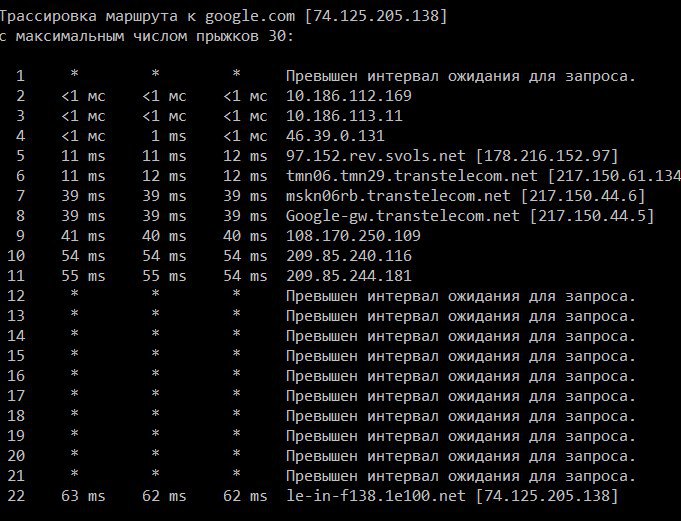The width and height of the screenshot is (681, 521).
Task: Click the final hostname le-in-f138.1e100.net
Action: [x=369, y=496]
